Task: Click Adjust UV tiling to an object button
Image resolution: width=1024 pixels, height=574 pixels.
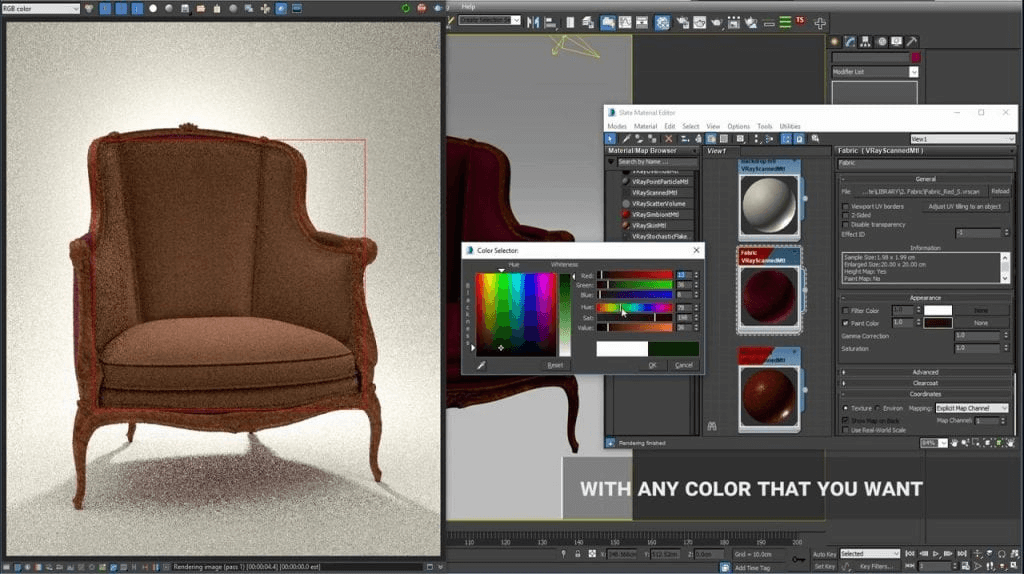Action: (x=965, y=206)
